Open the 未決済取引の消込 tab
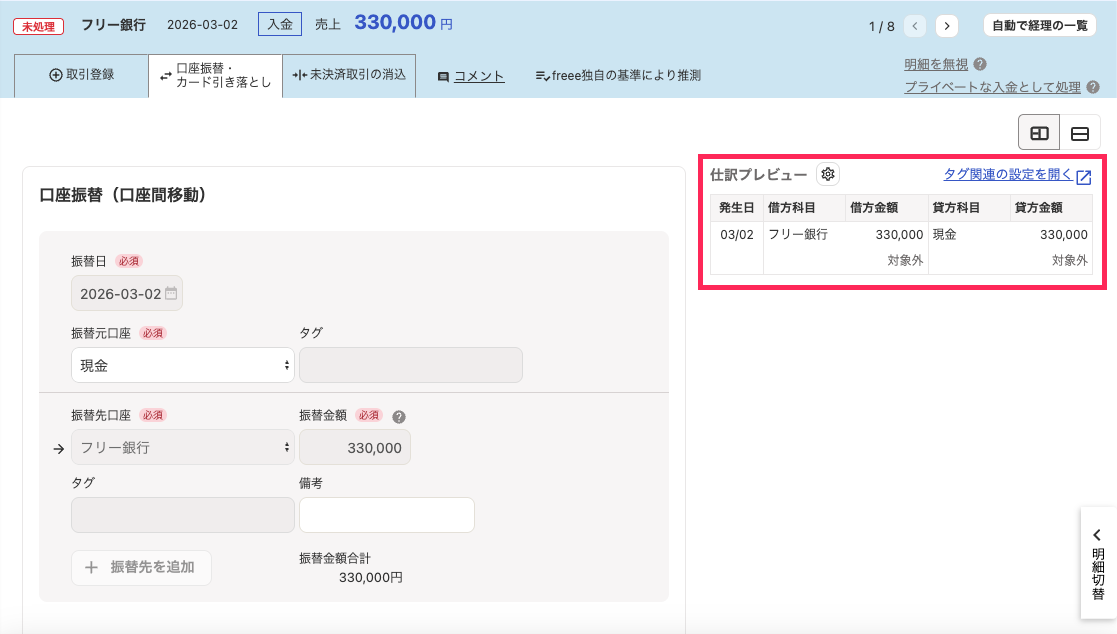The height and width of the screenshot is (634, 1117). [349, 75]
